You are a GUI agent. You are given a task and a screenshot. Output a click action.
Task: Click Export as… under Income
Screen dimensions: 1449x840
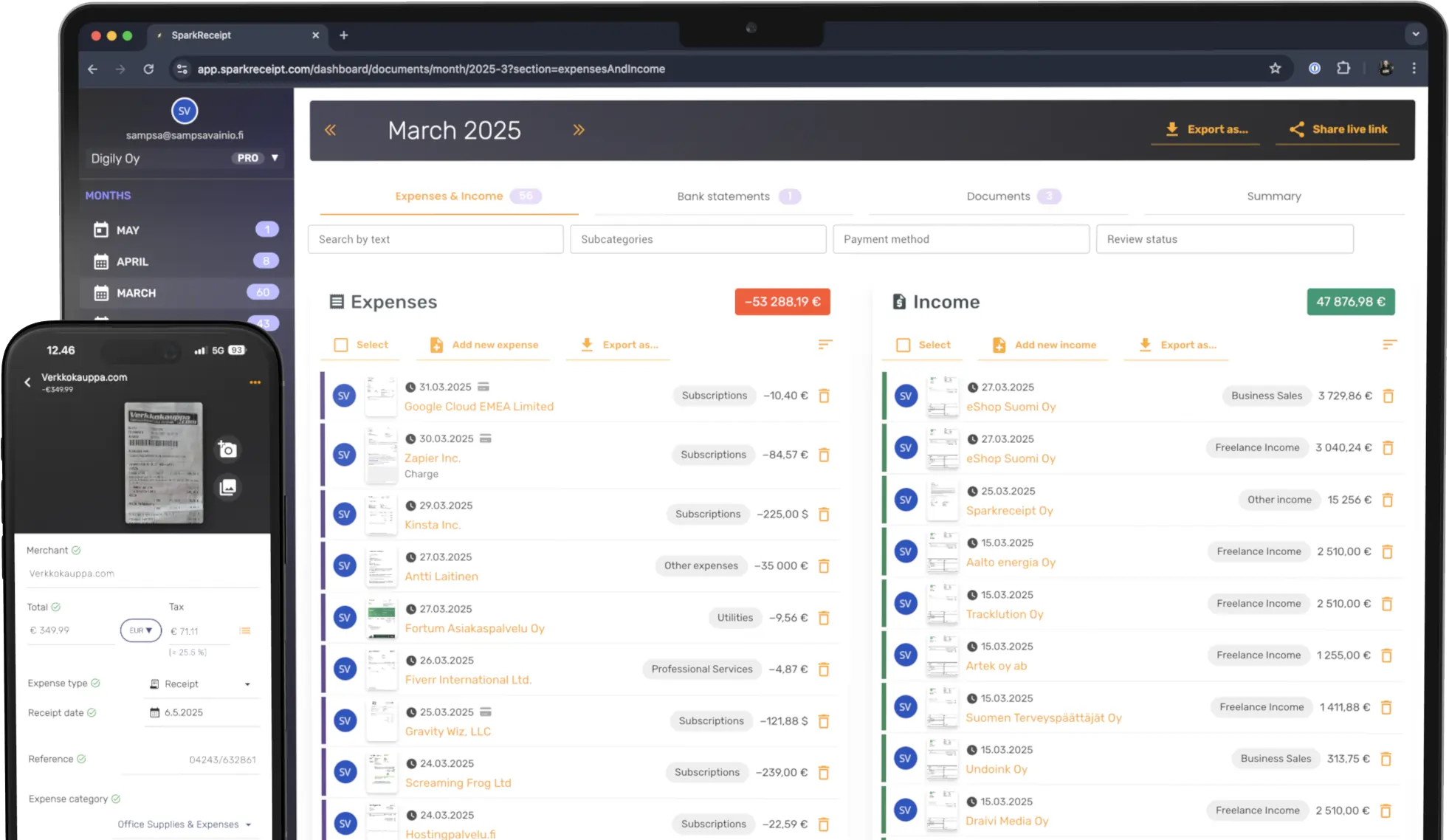(1177, 345)
